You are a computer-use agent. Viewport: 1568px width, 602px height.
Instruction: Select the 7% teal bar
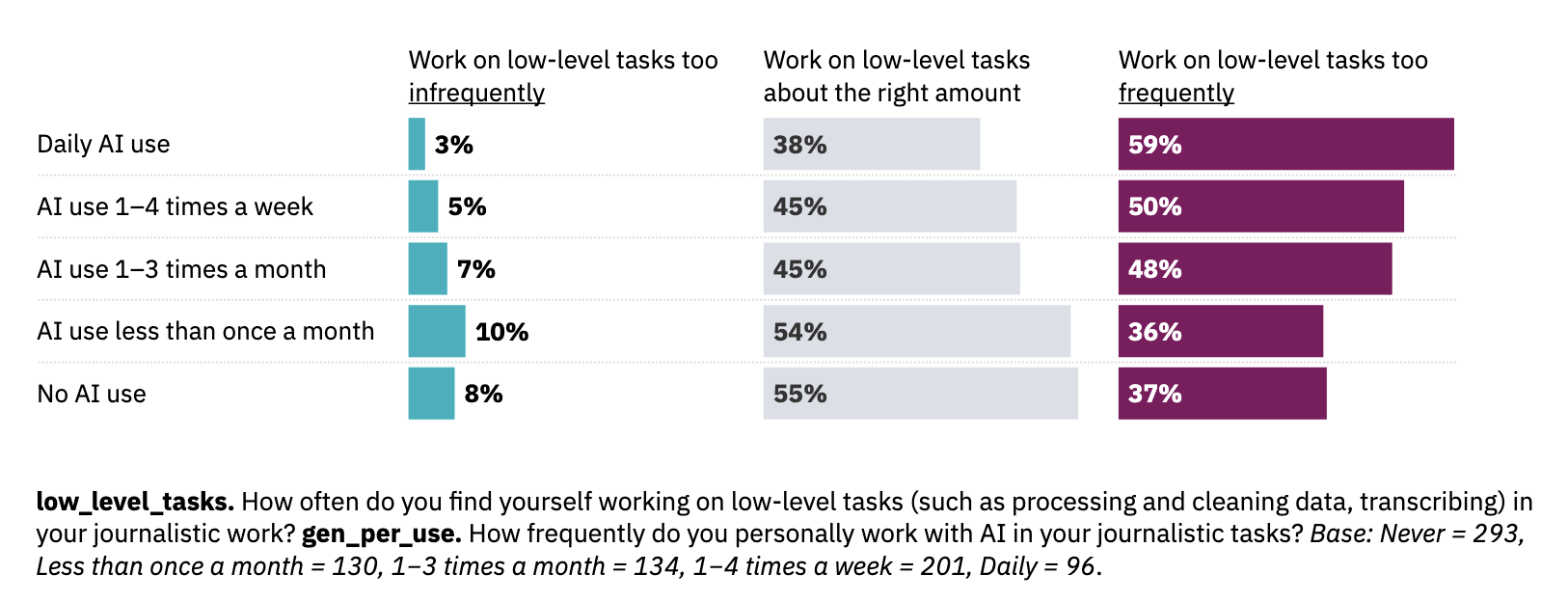pos(427,269)
